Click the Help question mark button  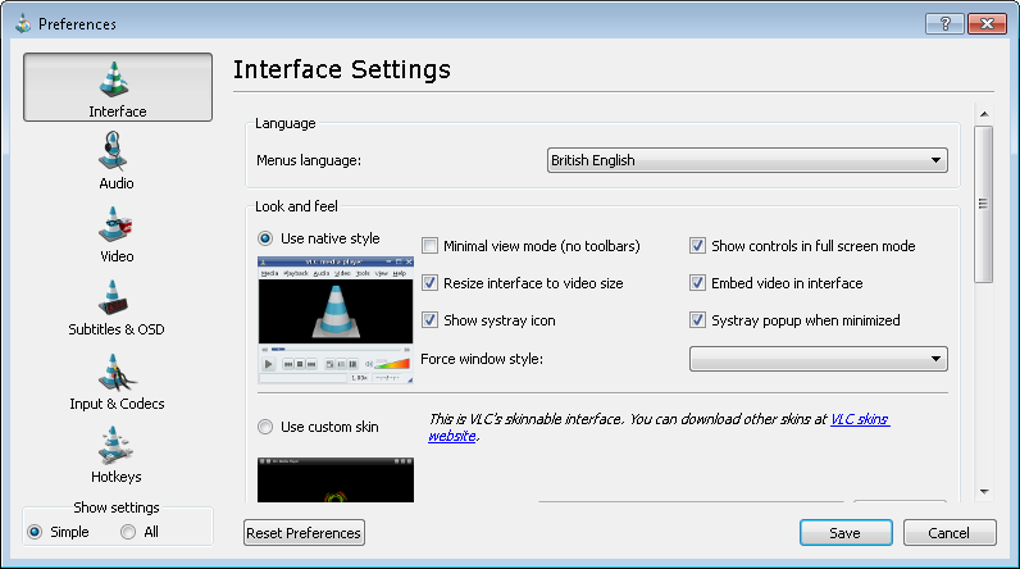[945, 24]
